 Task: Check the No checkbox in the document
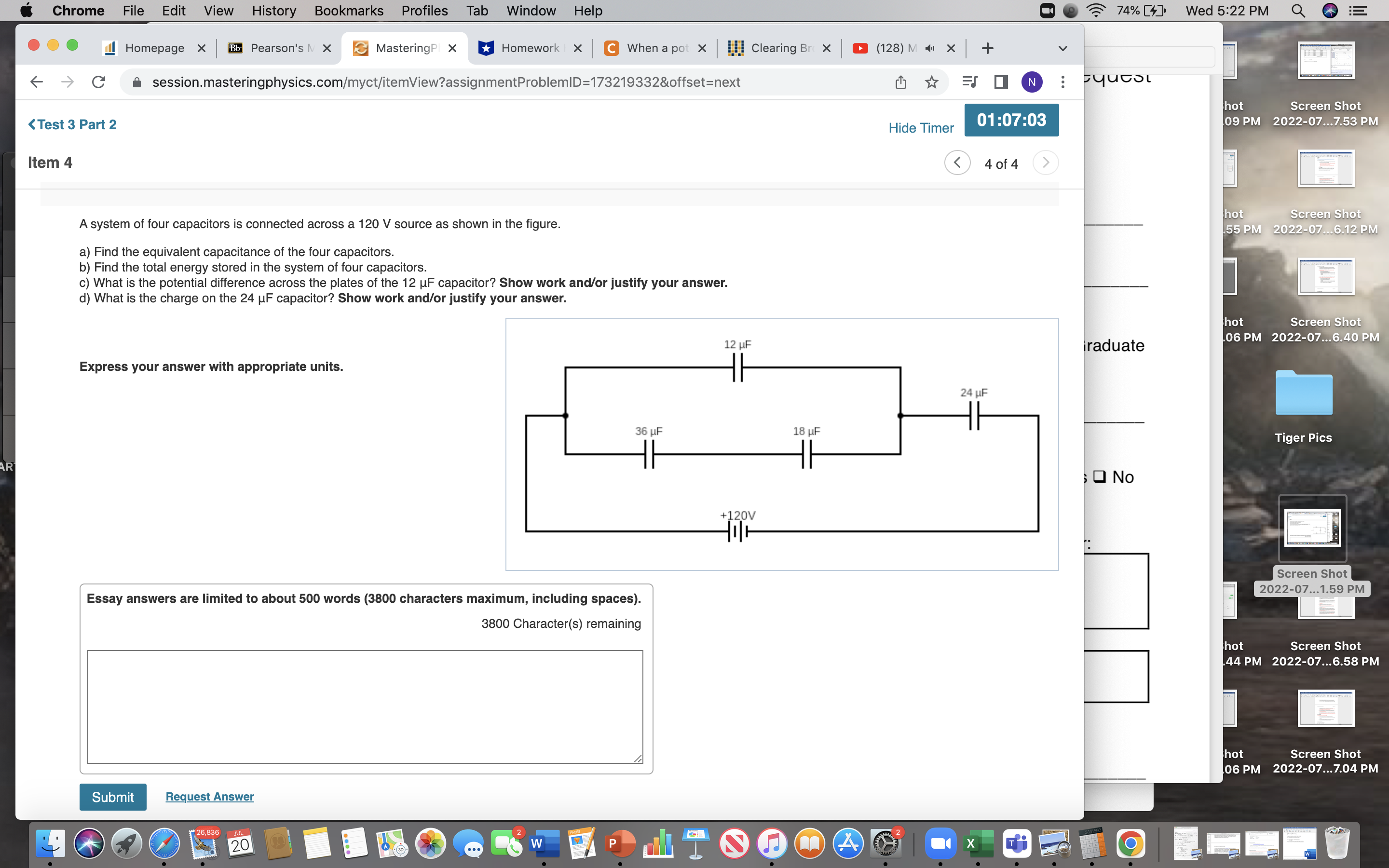(1099, 476)
